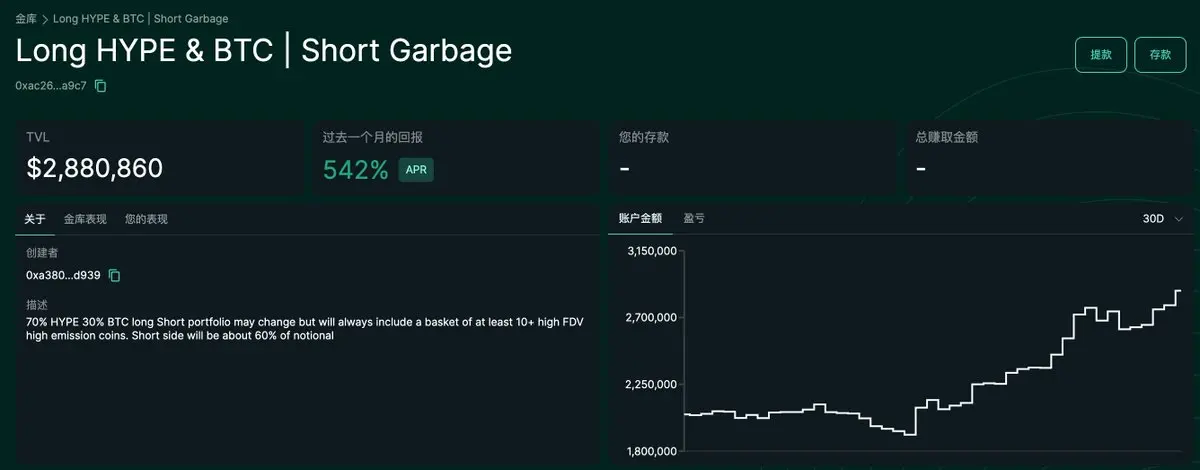The width and height of the screenshot is (1200, 470).
Task: Click the 总赚取金额 total earned card
Action: [x=1050, y=158]
